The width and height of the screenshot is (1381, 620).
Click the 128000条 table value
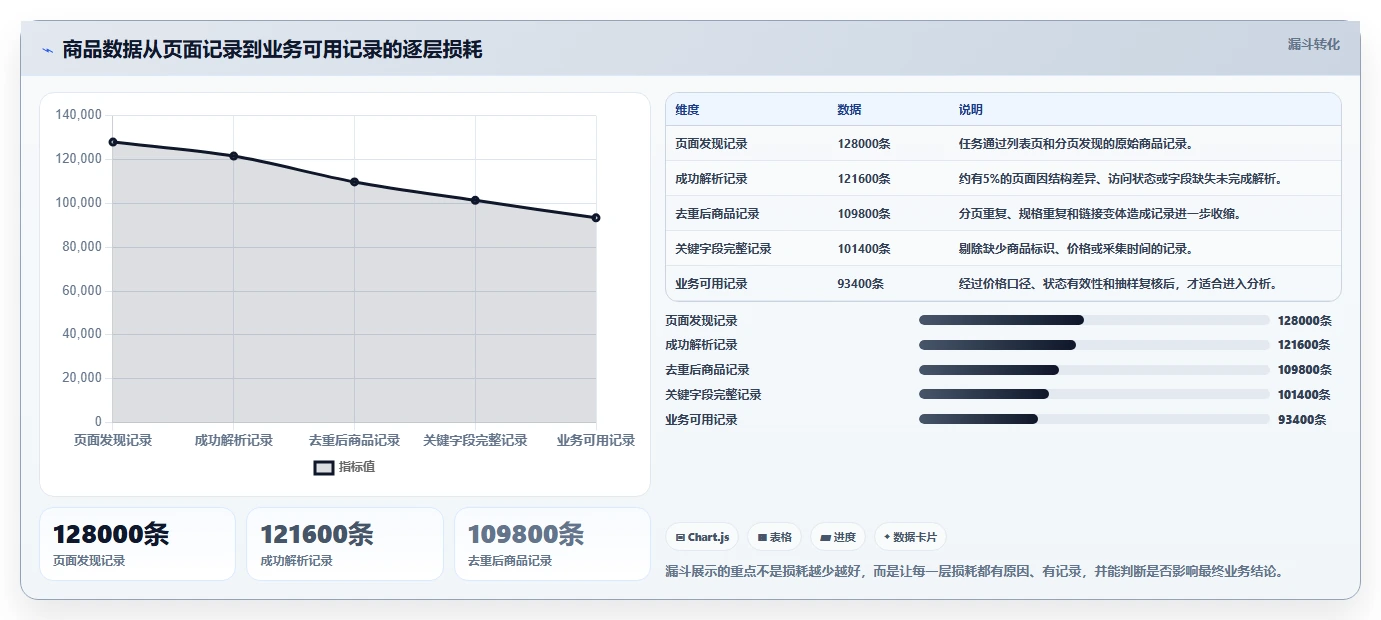864,144
